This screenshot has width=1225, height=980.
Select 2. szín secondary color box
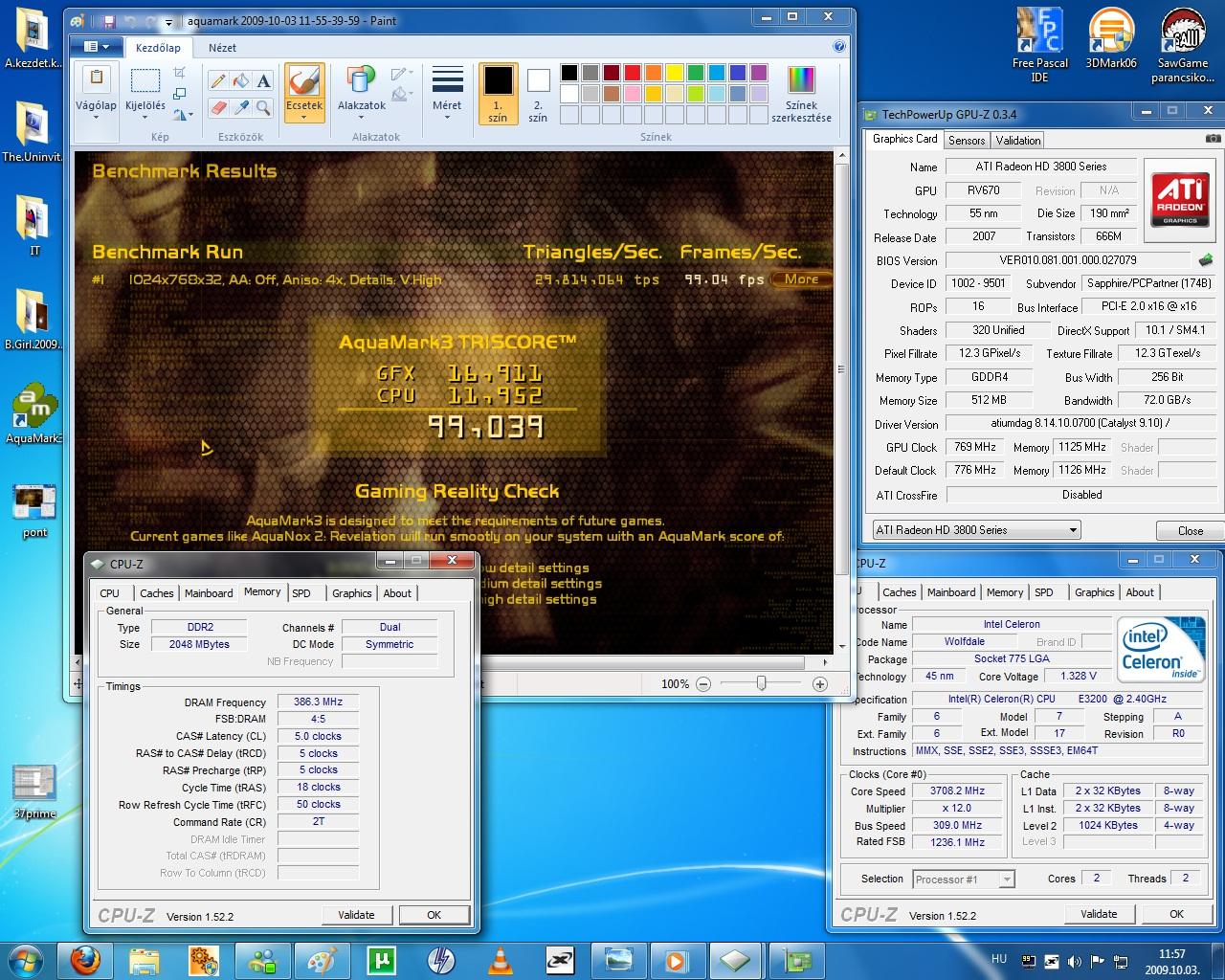(x=538, y=94)
